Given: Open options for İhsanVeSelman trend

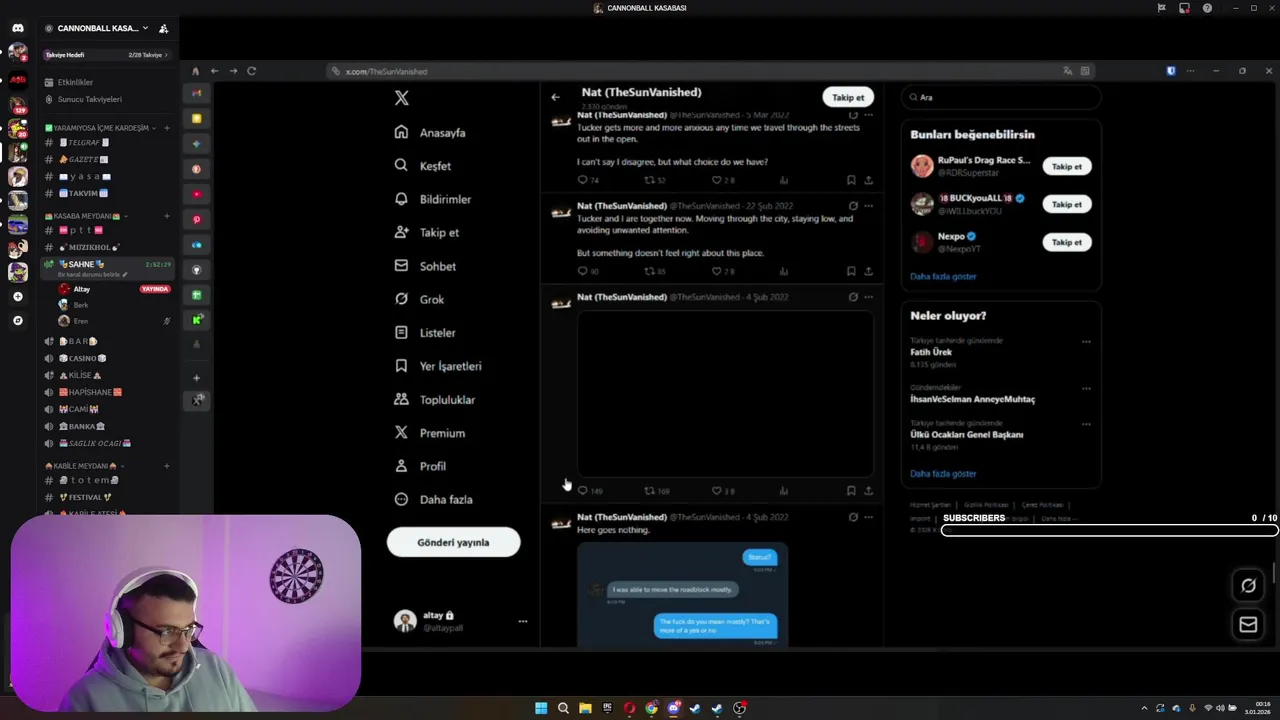Looking at the screenshot, I should pyautogui.click(x=1086, y=388).
